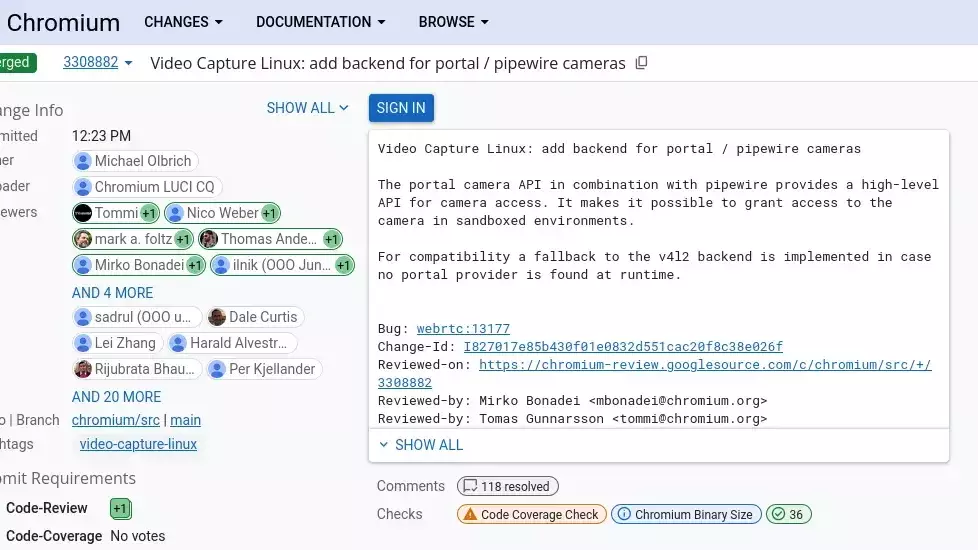Click mark a. foltz avatar photo
Image resolution: width=978 pixels, height=550 pixels.
click(82, 239)
